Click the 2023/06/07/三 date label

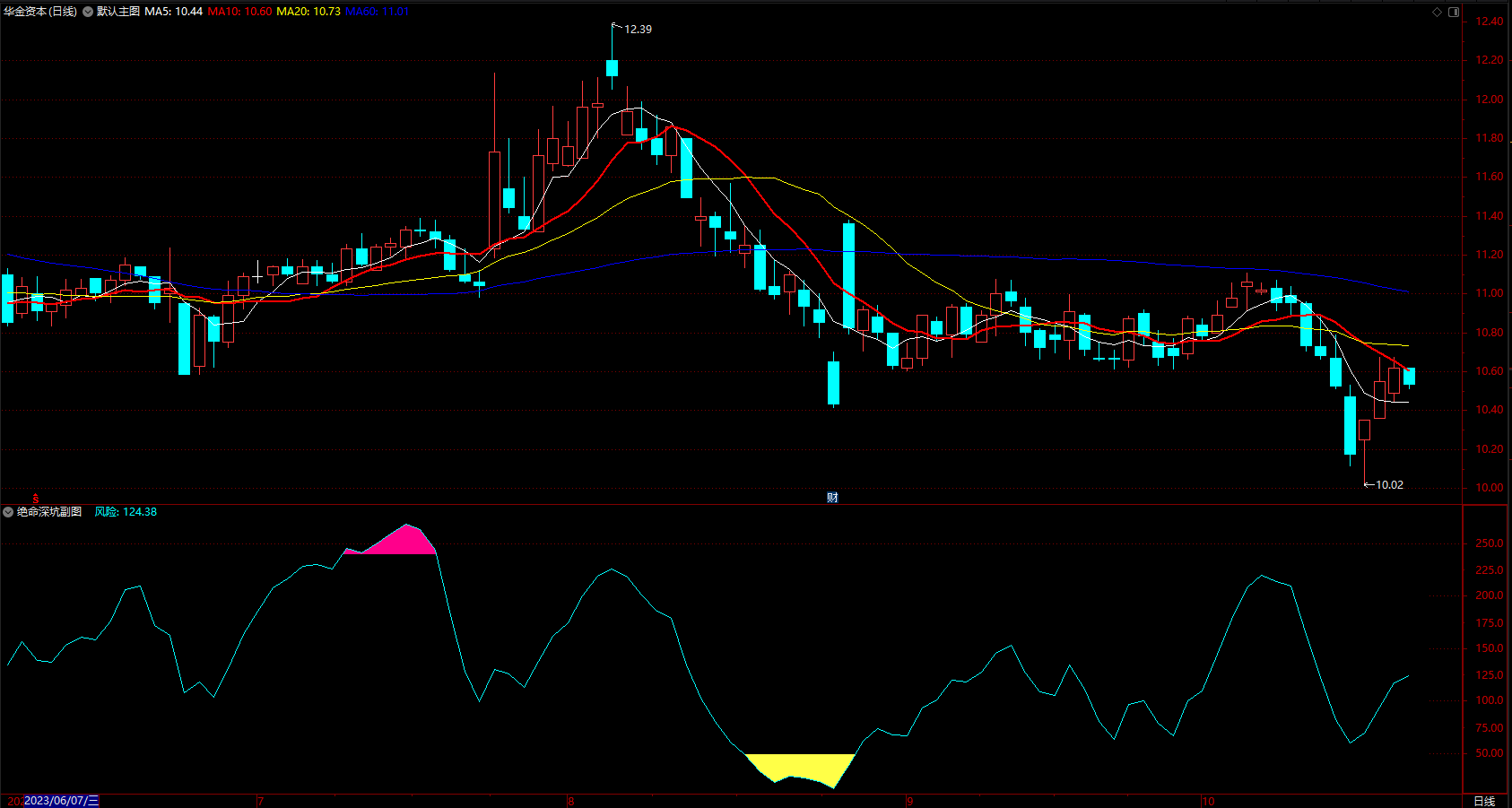(x=61, y=801)
